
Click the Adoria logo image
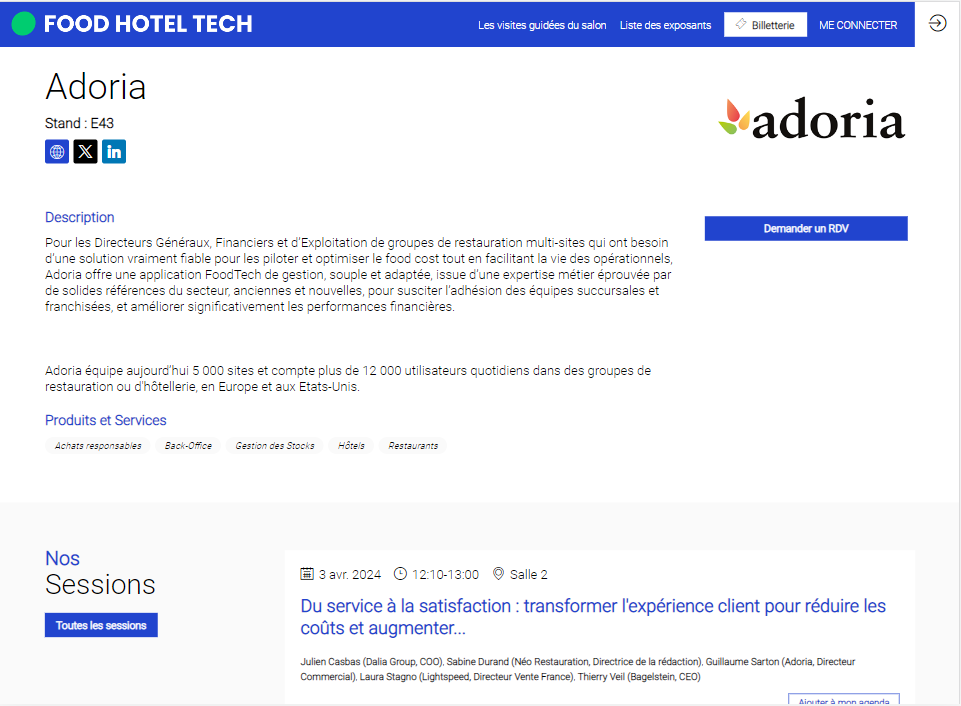(x=811, y=118)
